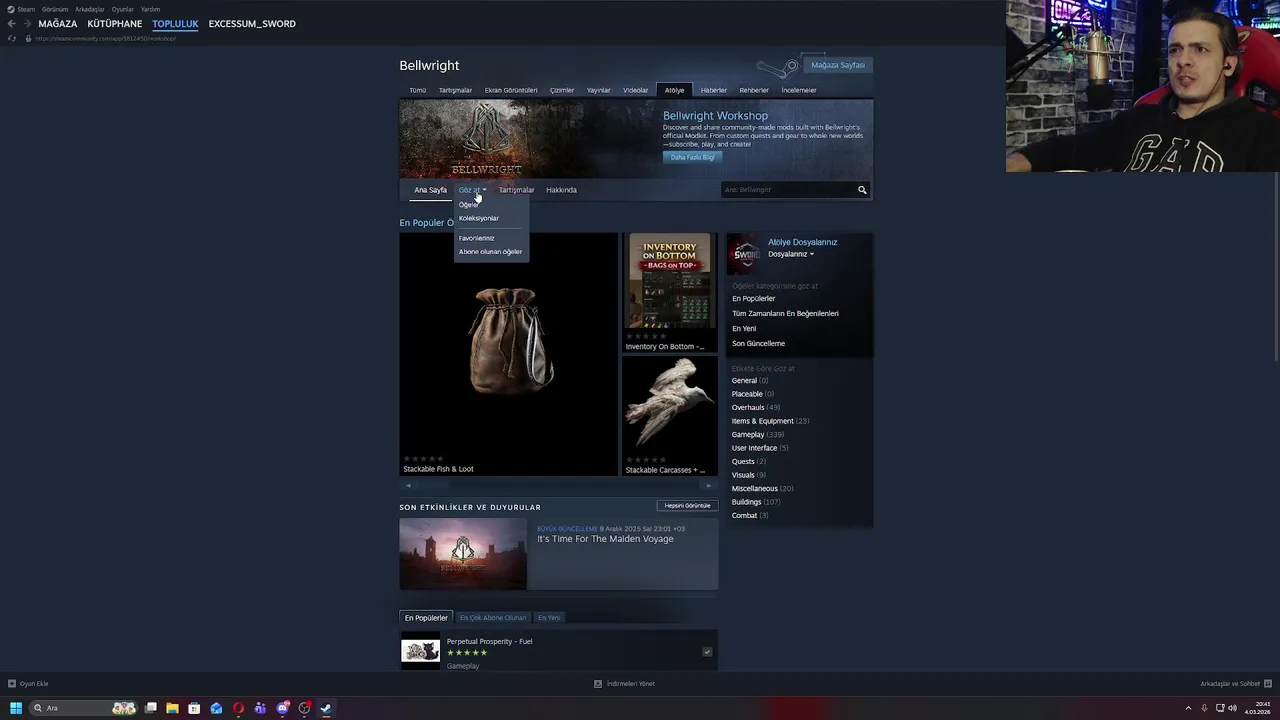Click the volume icon in system tray
Viewport: 1280px width, 720px height.
tap(1235, 708)
